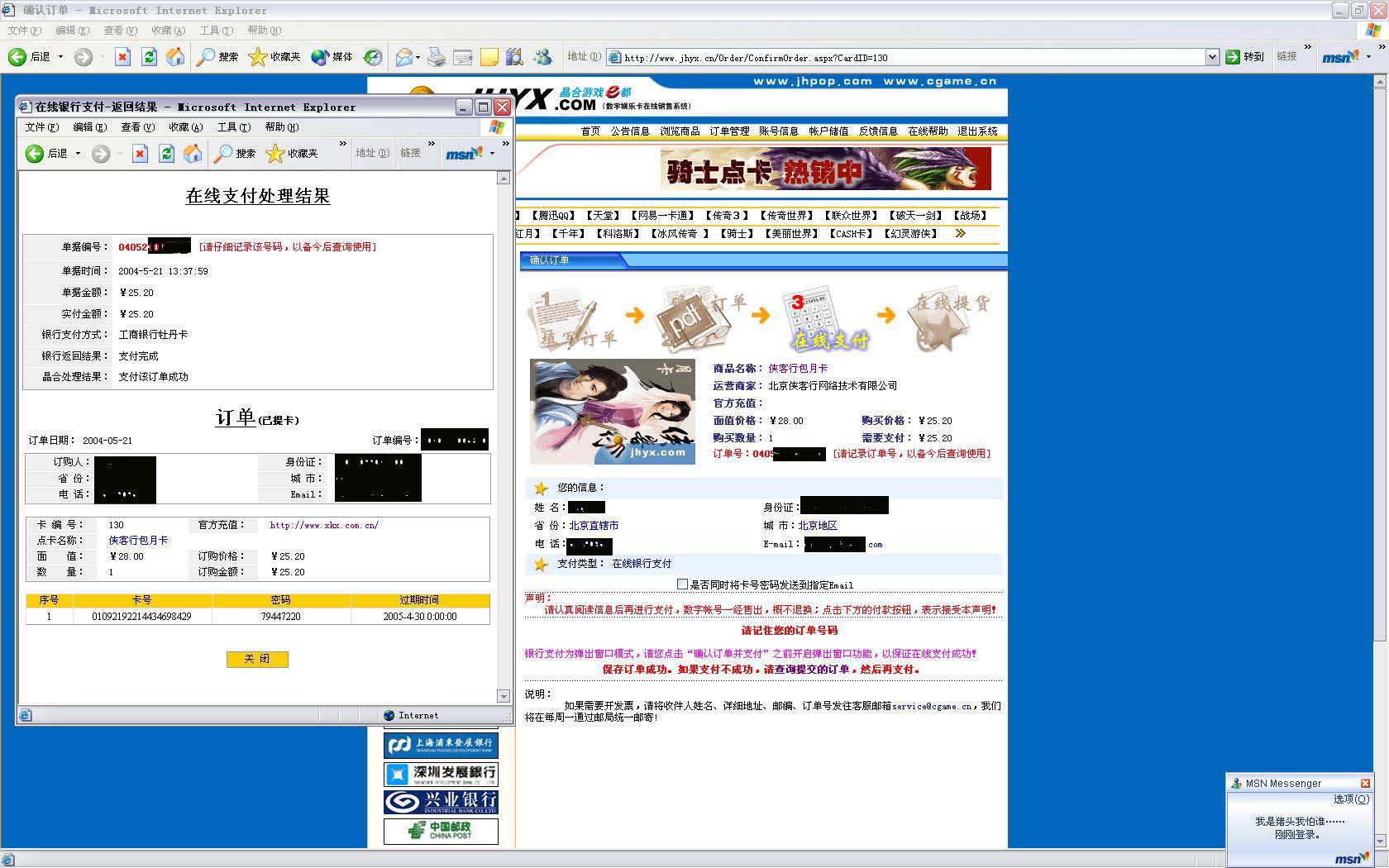Viewport: 1389px width, 868px height.
Task: Click Stop icon in main IE toolbar
Action: (122, 56)
